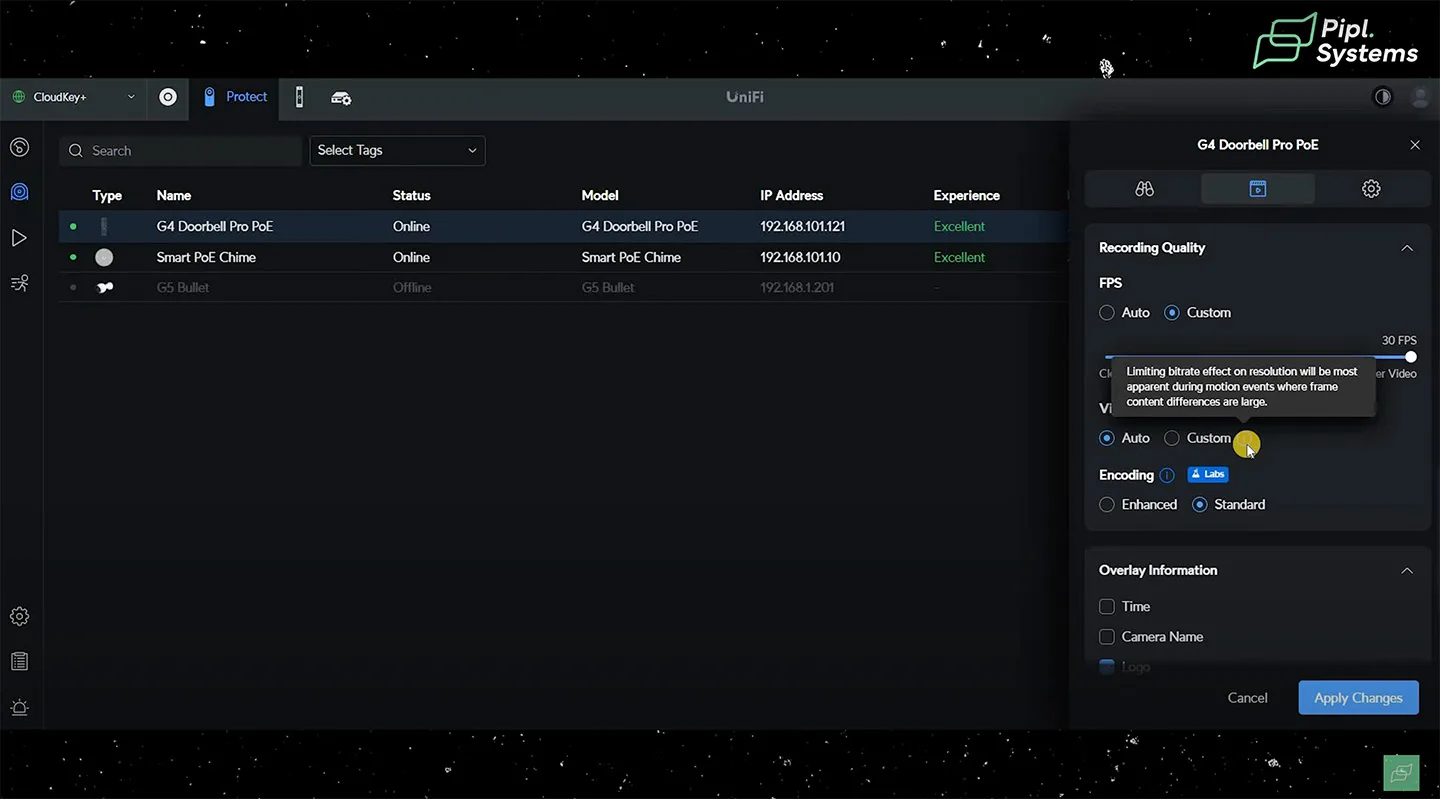Image resolution: width=1440 pixels, height=799 pixels.
Task: Close the G4 Doorbell Pro PoE panel
Action: tap(1415, 145)
